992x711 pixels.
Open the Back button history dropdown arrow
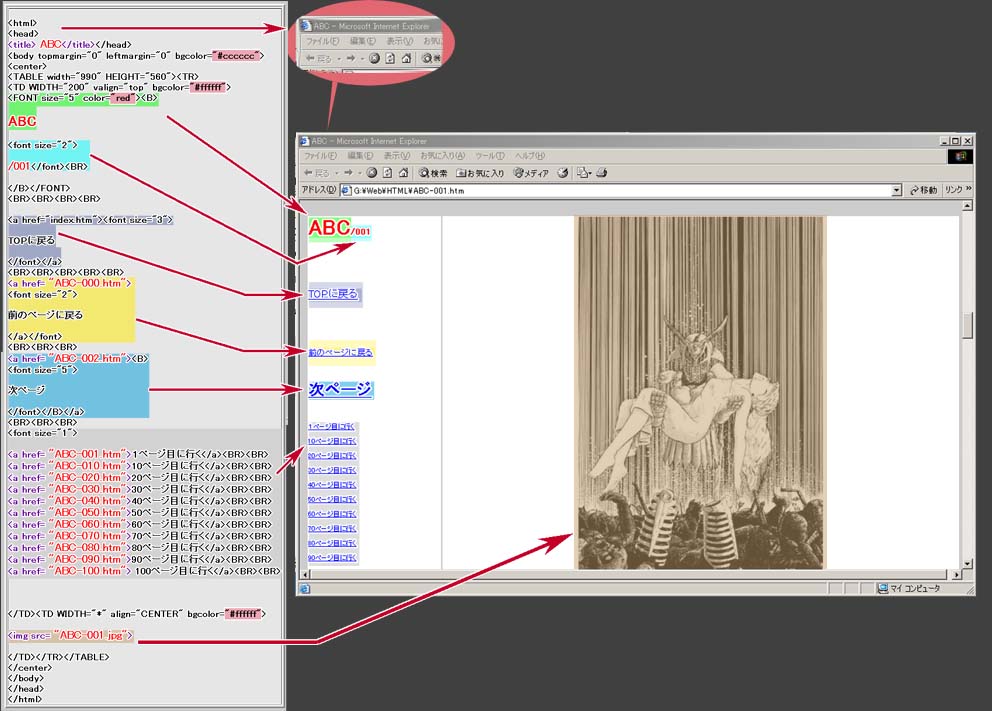(x=335, y=173)
